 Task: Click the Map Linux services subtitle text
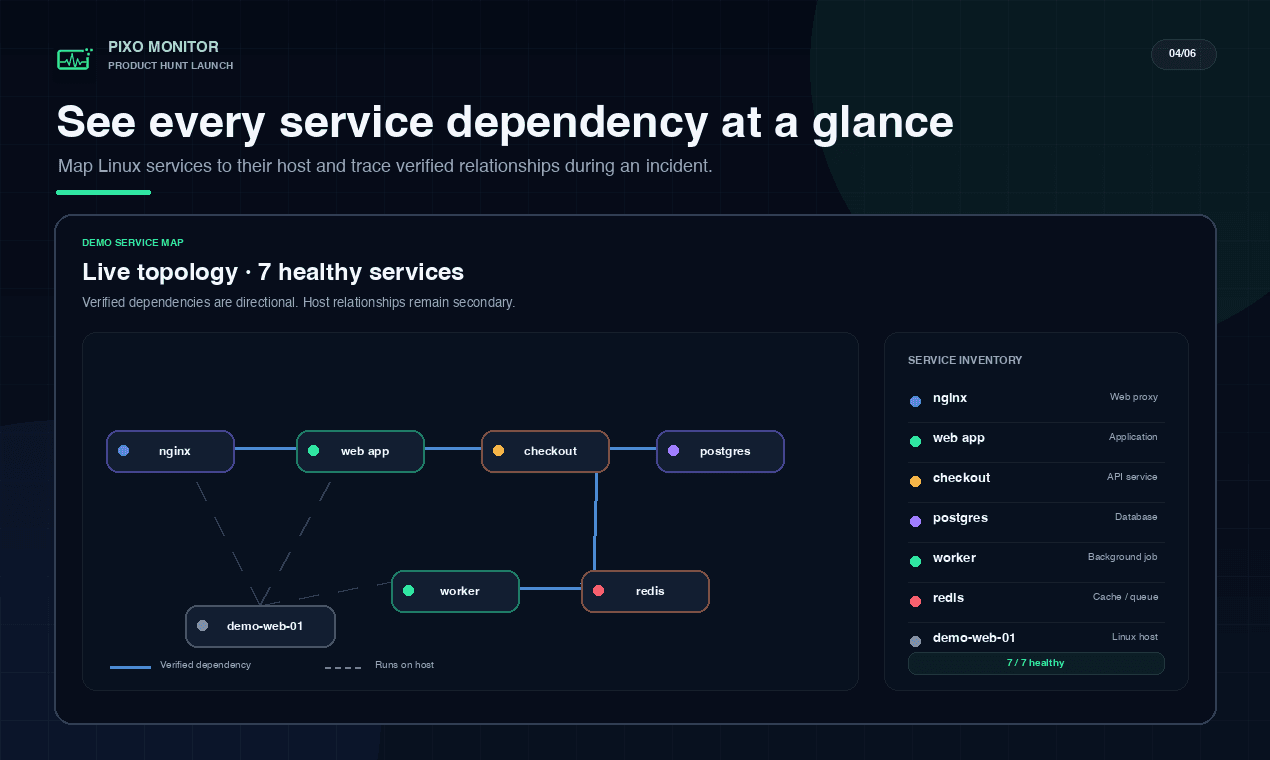[385, 166]
